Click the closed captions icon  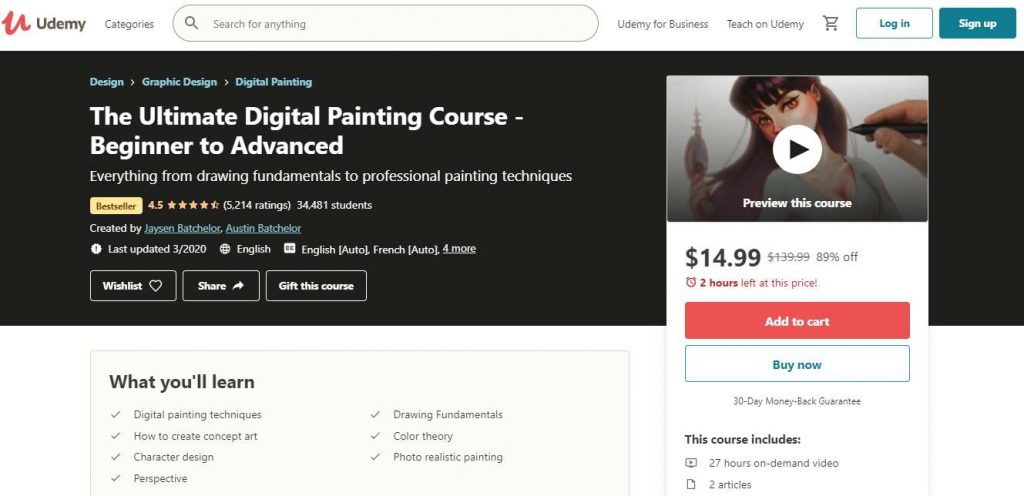pyautogui.click(x=290, y=249)
